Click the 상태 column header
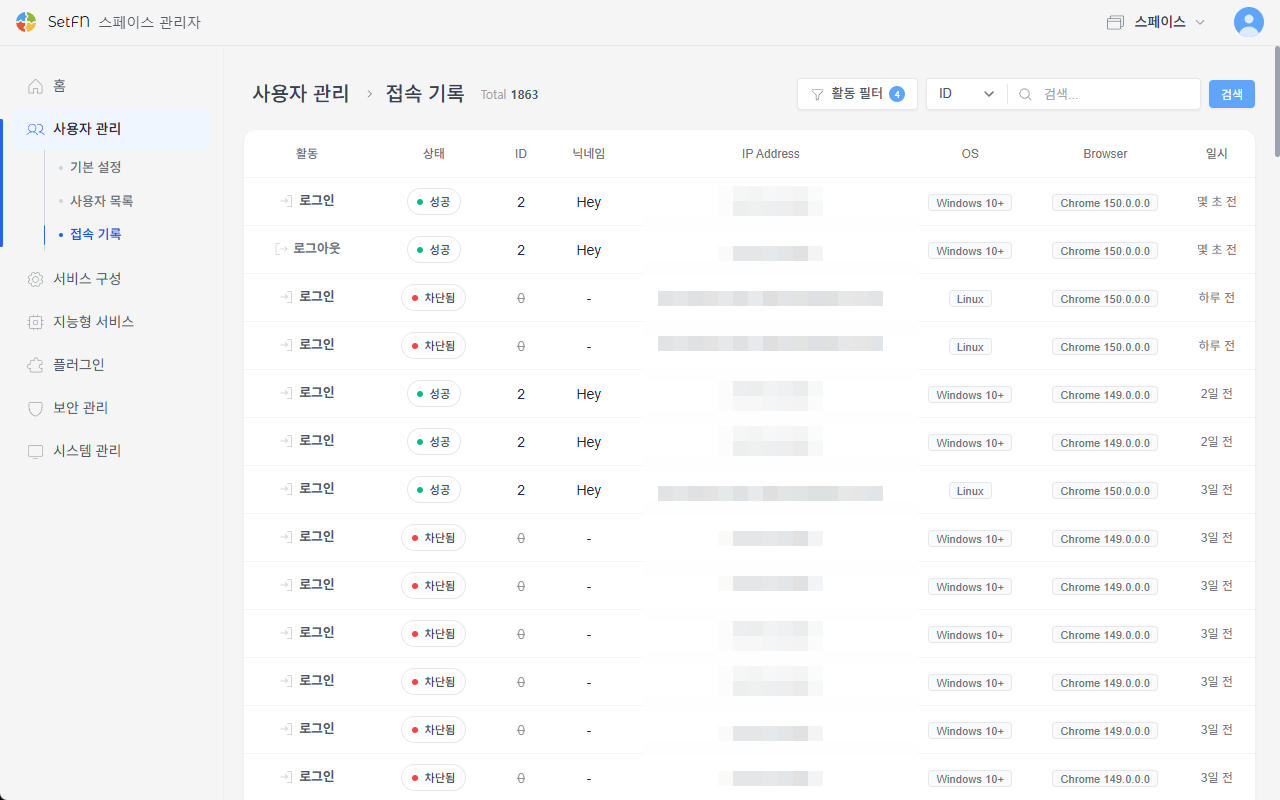1280x800 pixels. pos(434,154)
